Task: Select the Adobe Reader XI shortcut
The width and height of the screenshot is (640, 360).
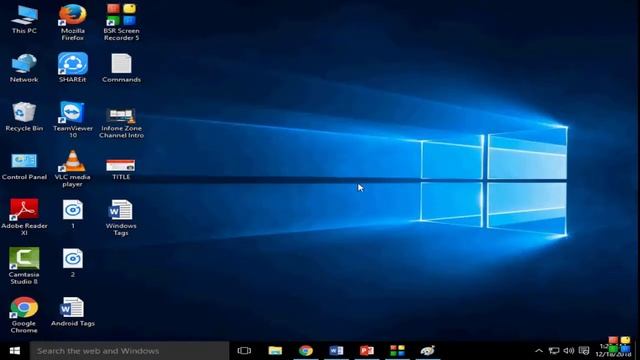Action: click(24, 217)
